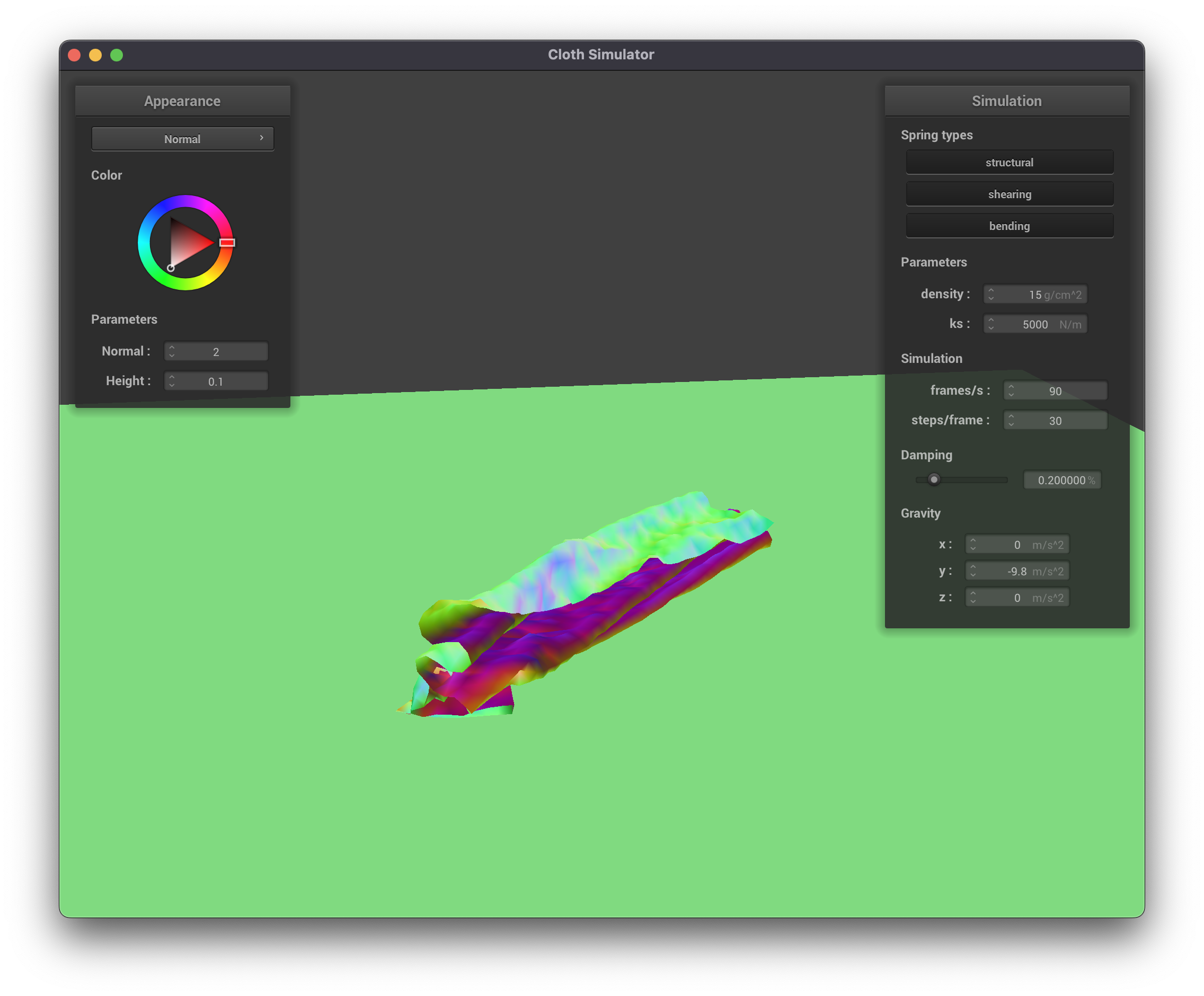Maximize the Cloth Simulator window
The image size is (1204, 996).
(117, 55)
